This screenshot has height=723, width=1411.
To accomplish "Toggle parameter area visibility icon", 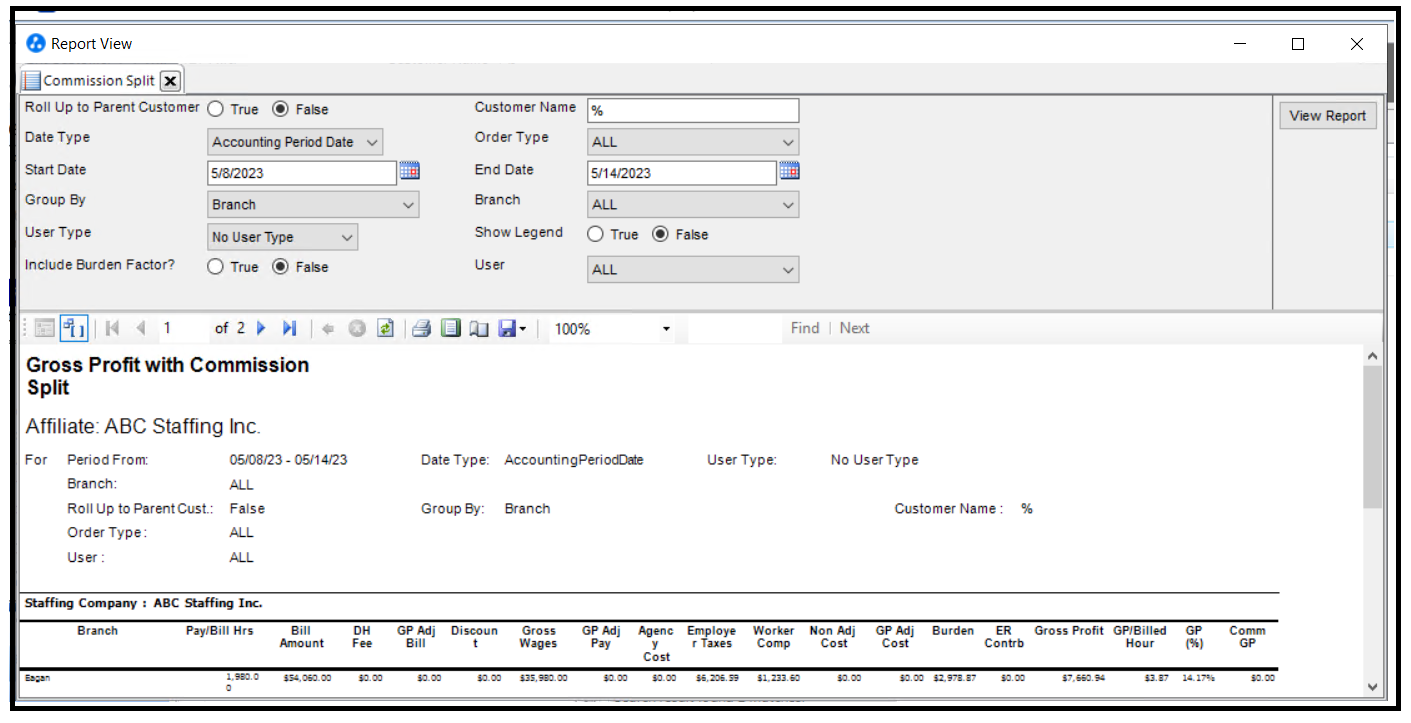I will tap(73, 328).
